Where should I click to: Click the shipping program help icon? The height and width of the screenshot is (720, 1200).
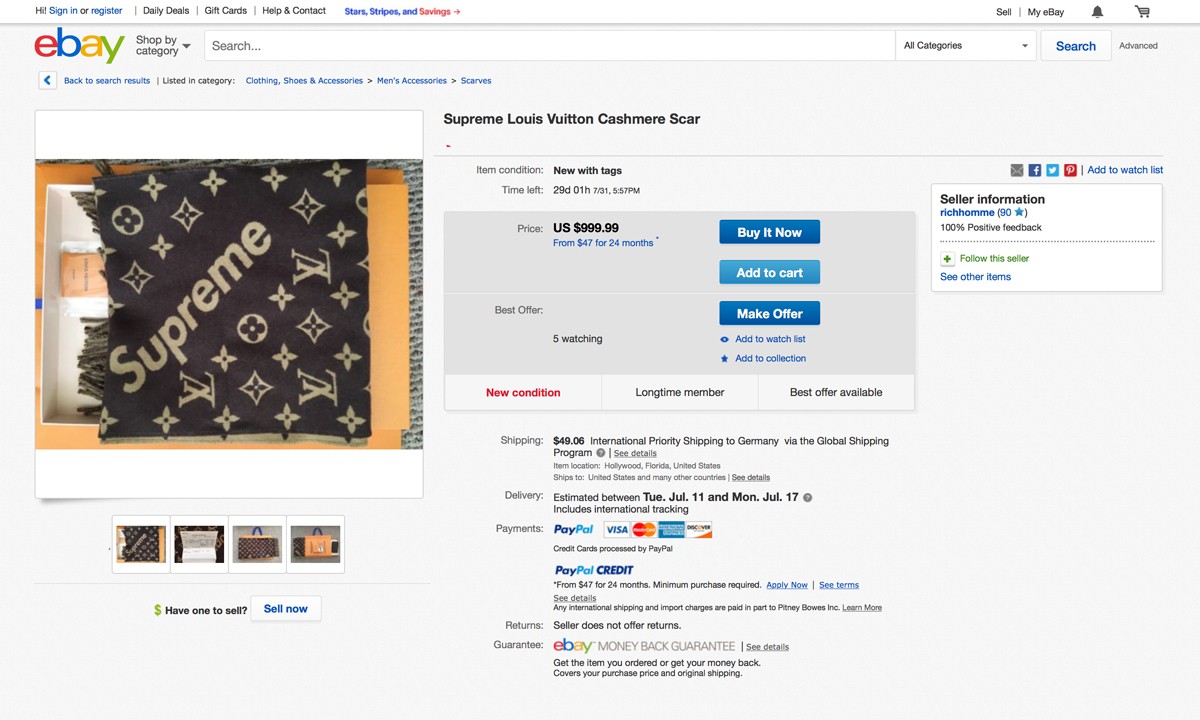(x=601, y=453)
